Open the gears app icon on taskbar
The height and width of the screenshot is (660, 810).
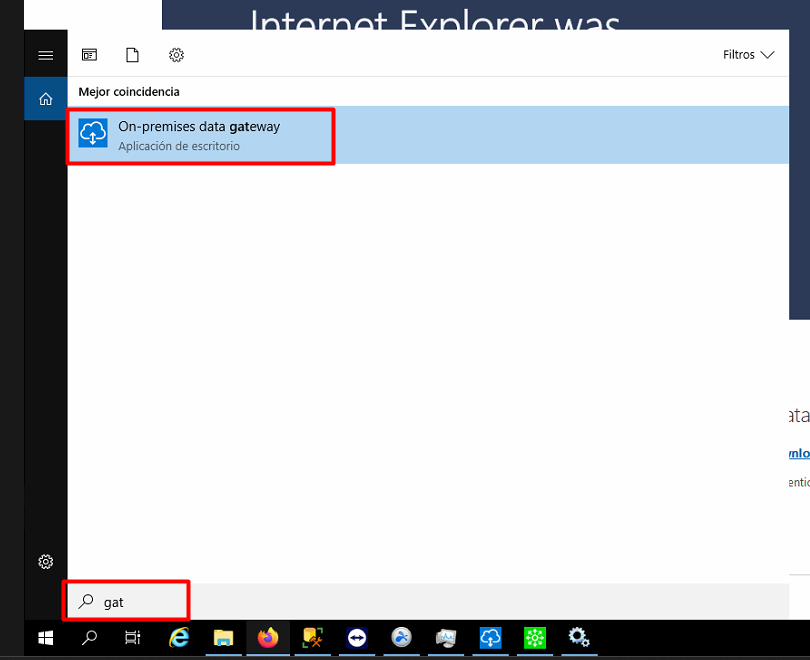click(579, 638)
